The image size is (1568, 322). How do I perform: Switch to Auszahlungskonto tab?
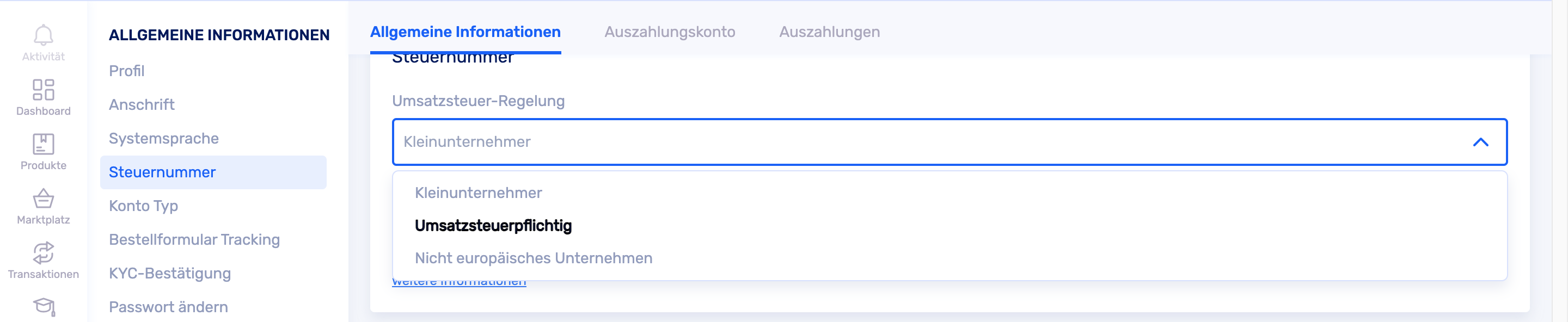click(670, 32)
